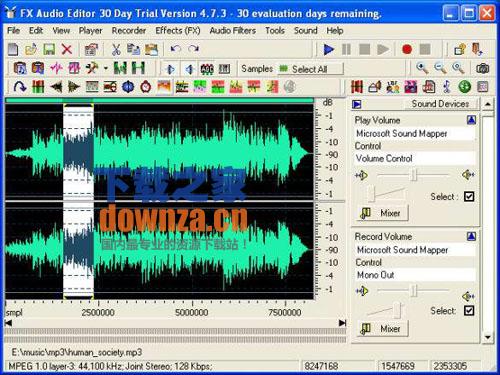The width and height of the screenshot is (500, 375).
Task: Pause playback
Action: pos(347,50)
